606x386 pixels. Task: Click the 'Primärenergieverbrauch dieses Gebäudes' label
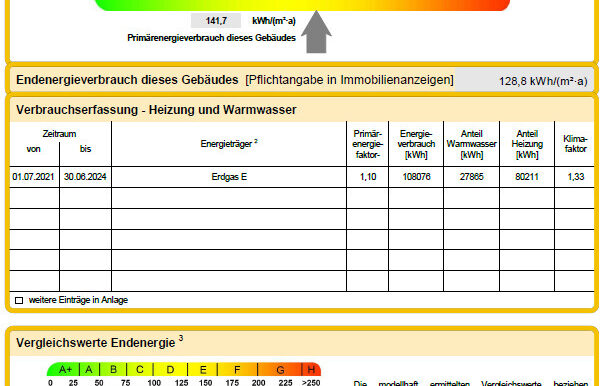click(x=211, y=38)
